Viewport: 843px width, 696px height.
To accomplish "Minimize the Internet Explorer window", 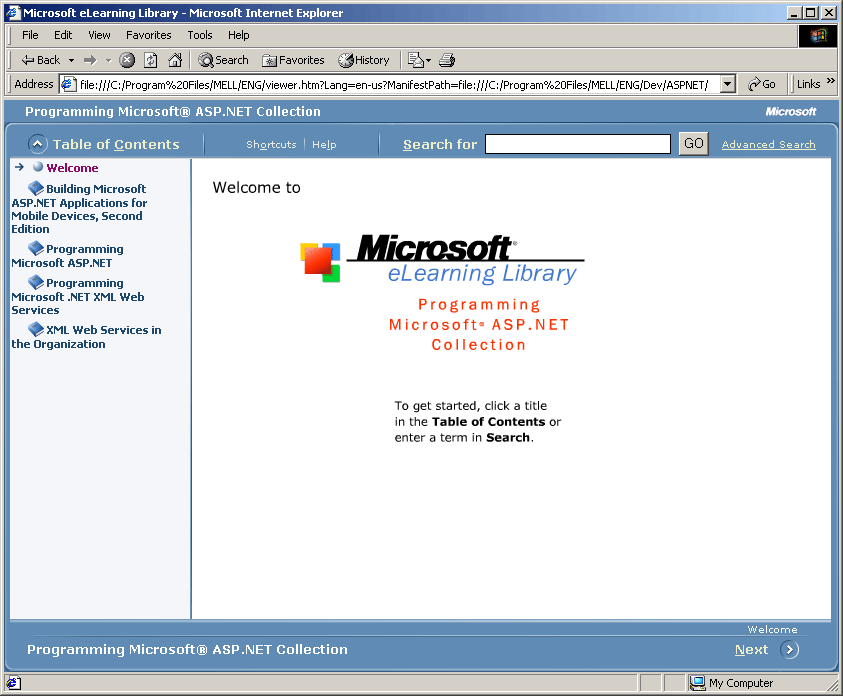I will tap(794, 12).
